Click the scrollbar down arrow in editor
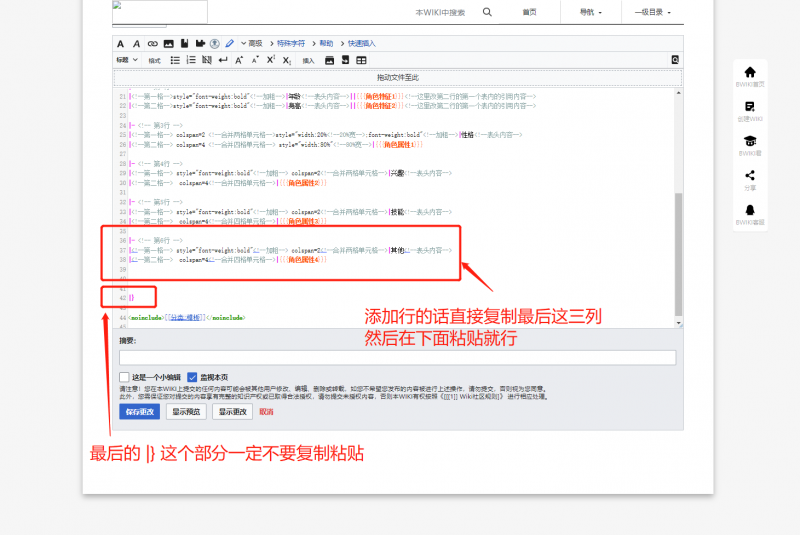The height and width of the screenshot is (535, 800). tap(679, 323)
